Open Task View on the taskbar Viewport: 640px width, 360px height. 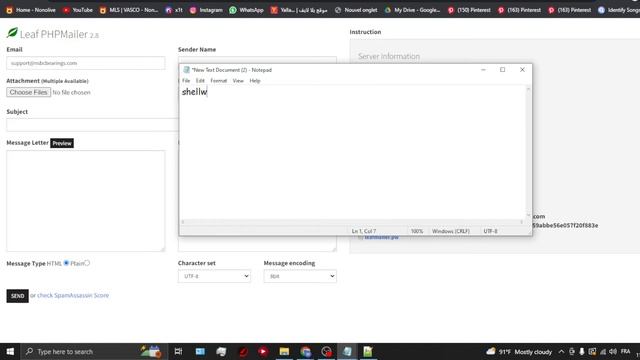point(178,351)
